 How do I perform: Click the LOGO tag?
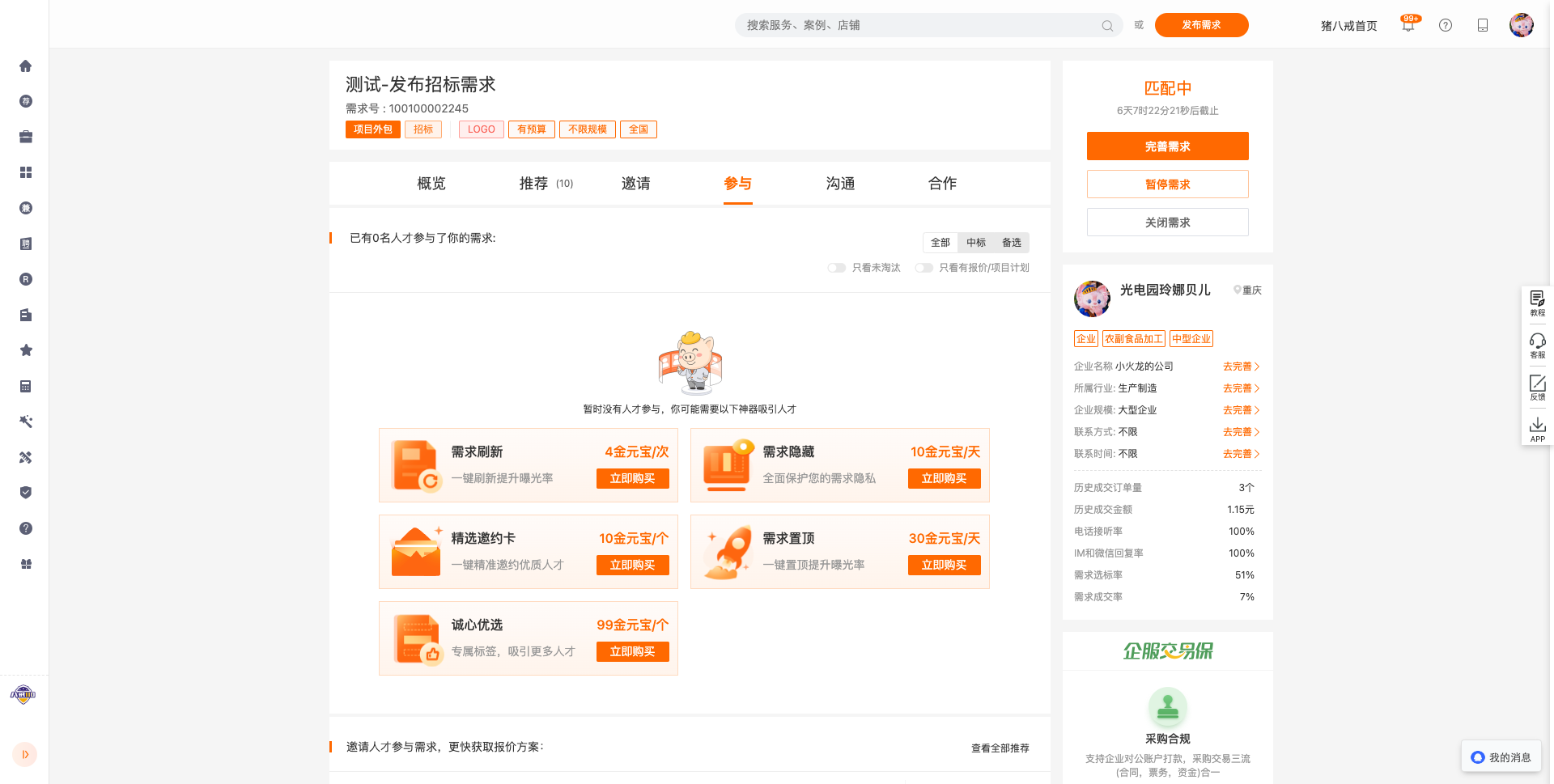click(x=482, y=129)
